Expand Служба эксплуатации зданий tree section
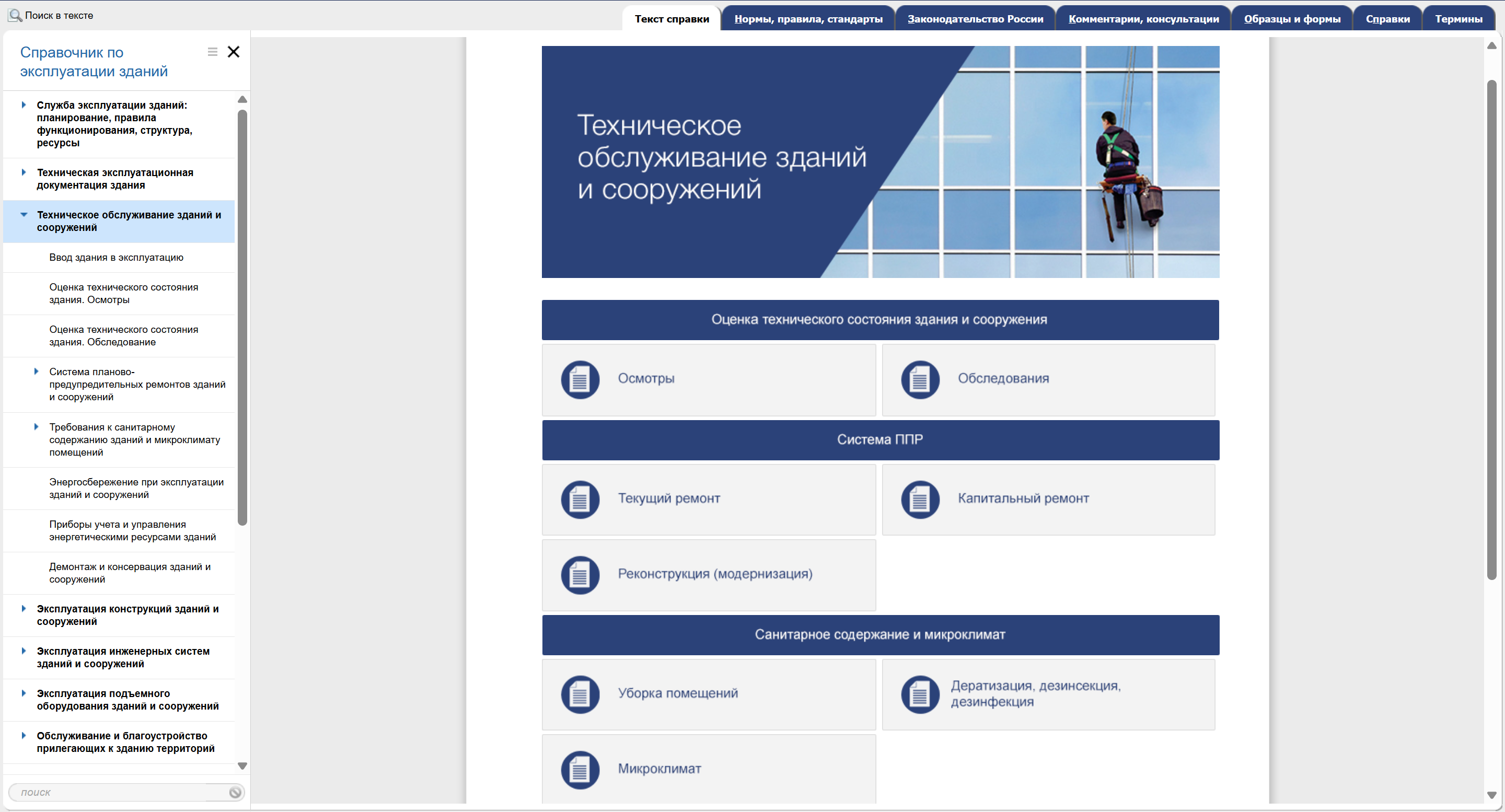Image resolution: width=1505 pixels, height=812 pixels. [x=24, y=105]
